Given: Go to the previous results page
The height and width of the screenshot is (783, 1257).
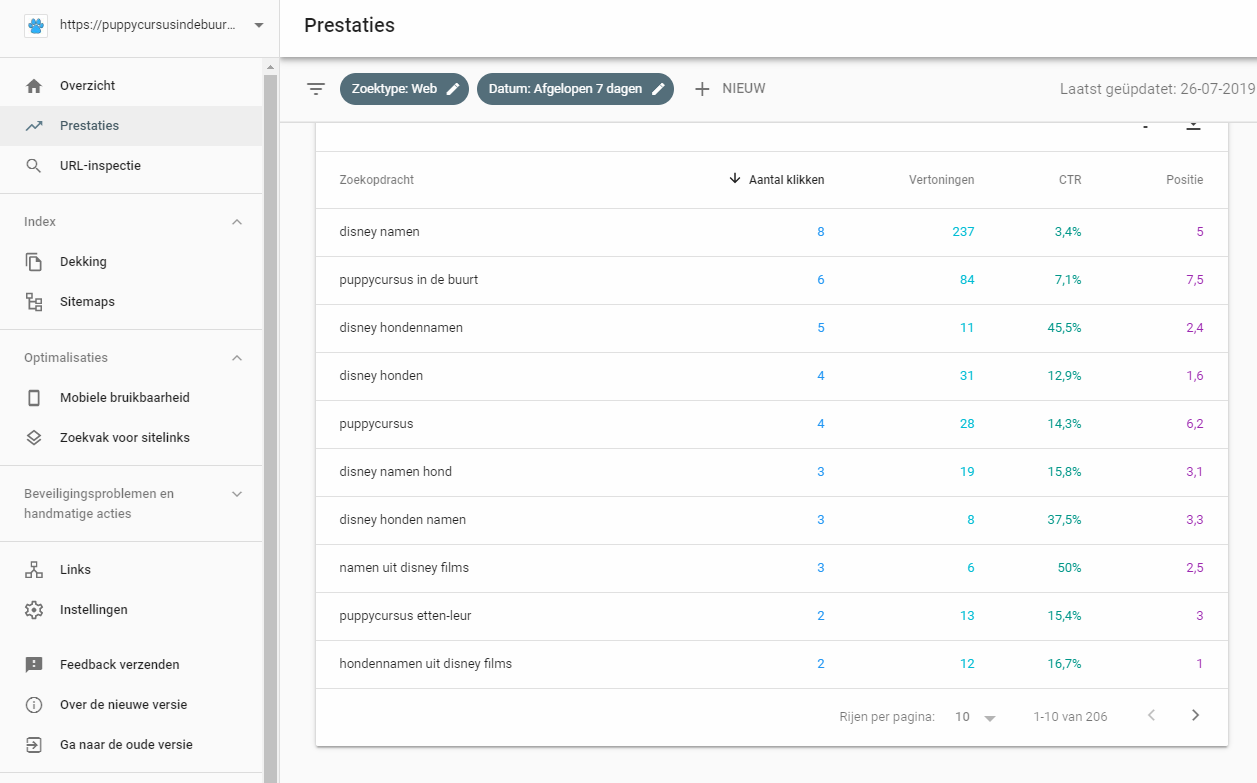Looking at the screenshot, I should (1151, 716).
